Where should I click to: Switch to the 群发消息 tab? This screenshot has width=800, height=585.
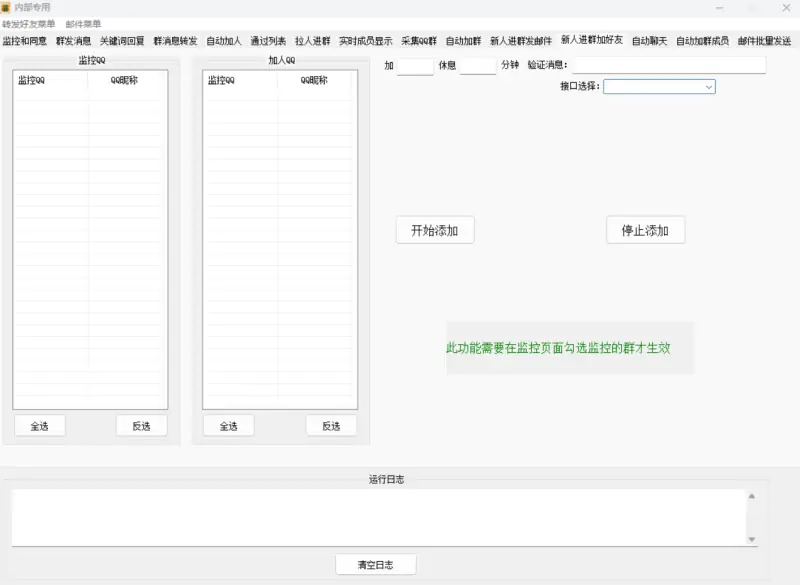pyautogui.click(x=73, y=41)
